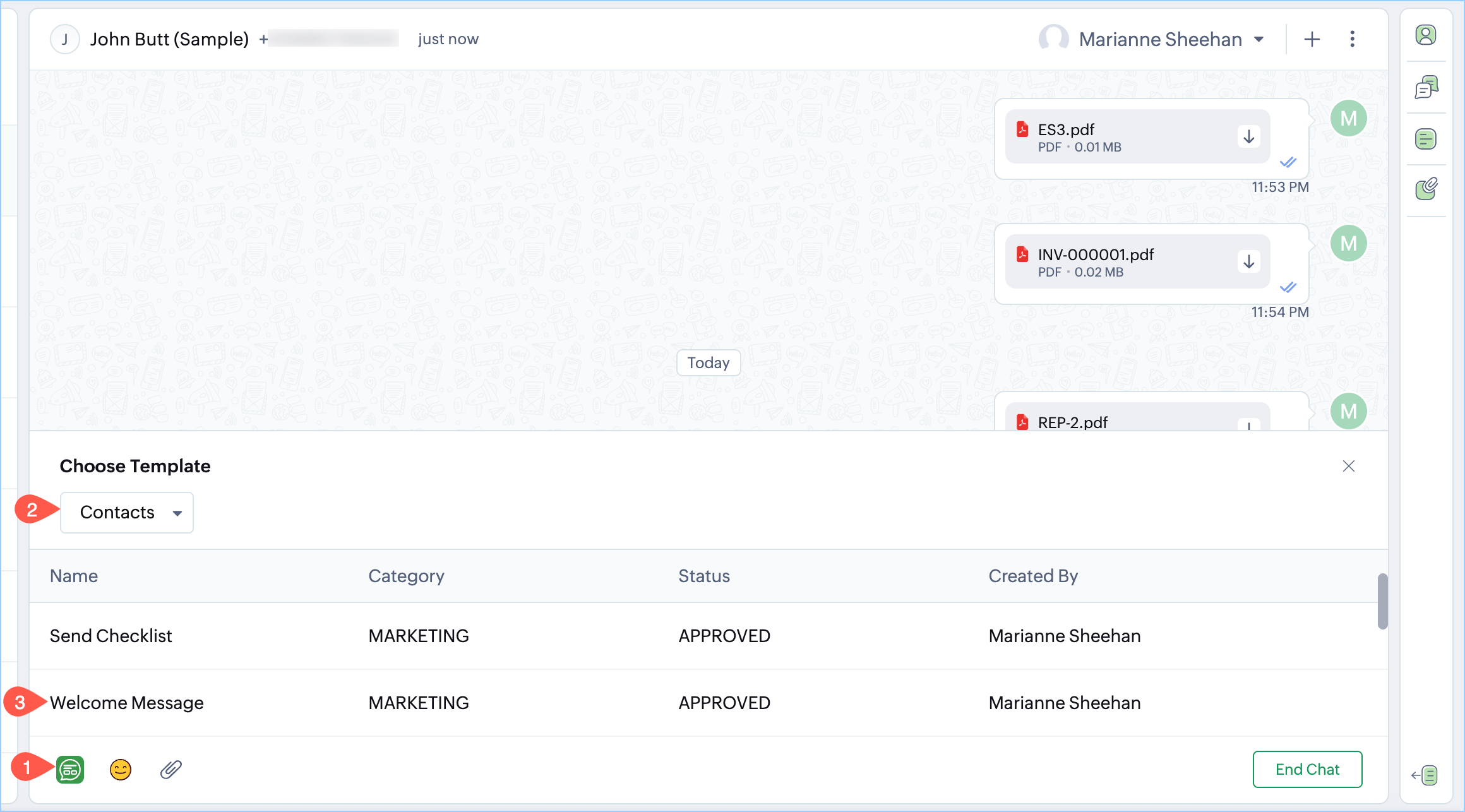The image size is (1465, 812).
Task: Open chat conversations icon in right sidebar
Action: pos(1426,87)
